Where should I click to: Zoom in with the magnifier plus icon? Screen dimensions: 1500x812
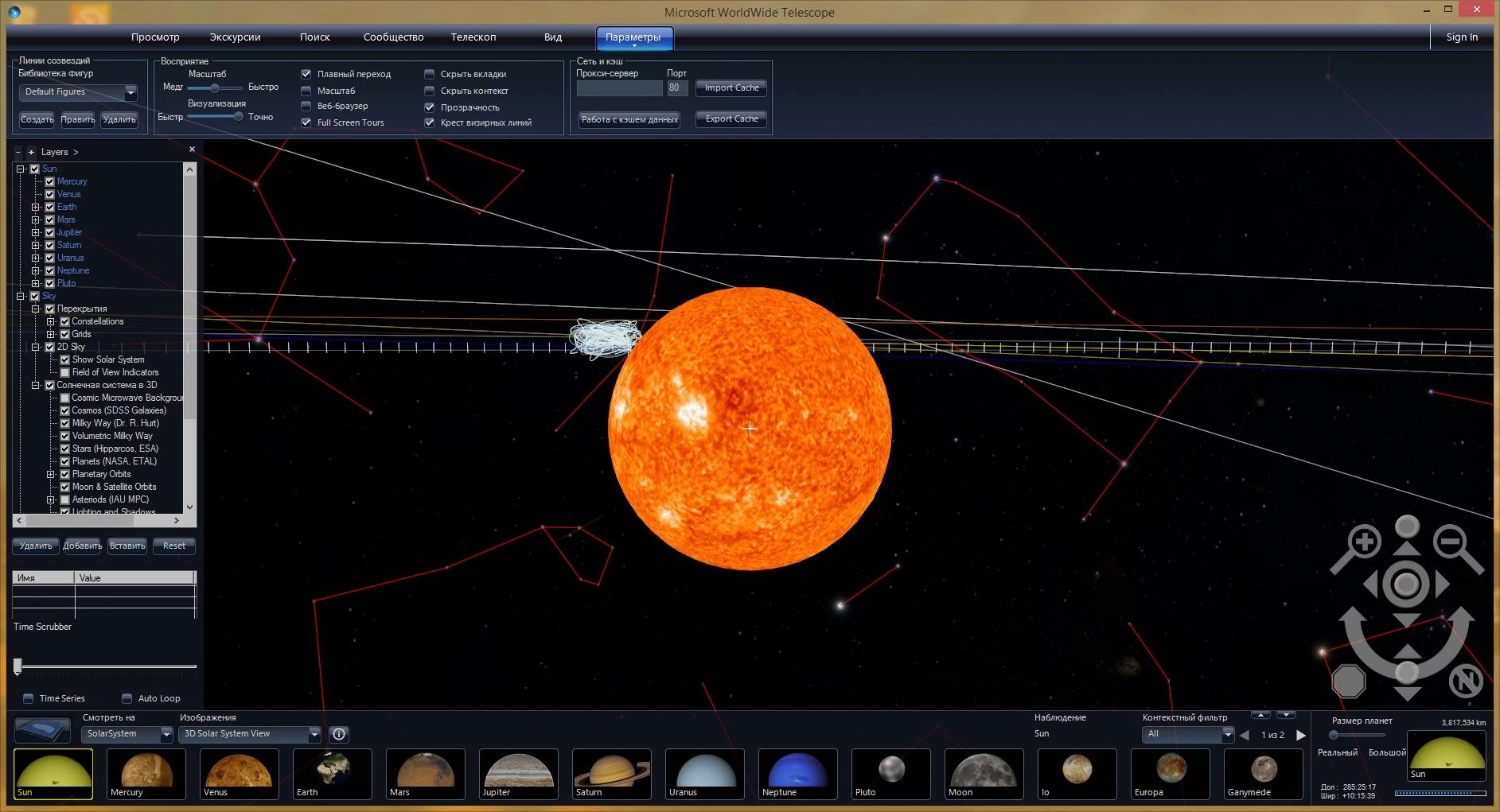[x=1364, y=543]
